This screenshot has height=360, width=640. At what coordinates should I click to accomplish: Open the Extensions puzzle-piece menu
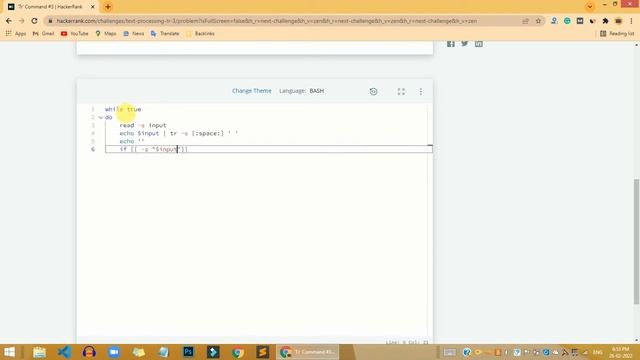pyautogui.click(x=605, y=21)
